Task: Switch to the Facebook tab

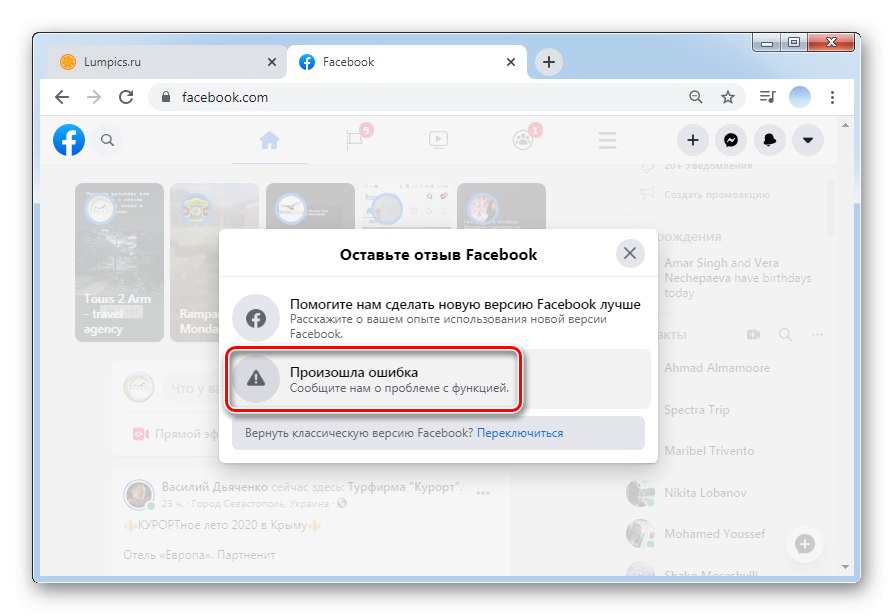Action: [x=407, y=62]
